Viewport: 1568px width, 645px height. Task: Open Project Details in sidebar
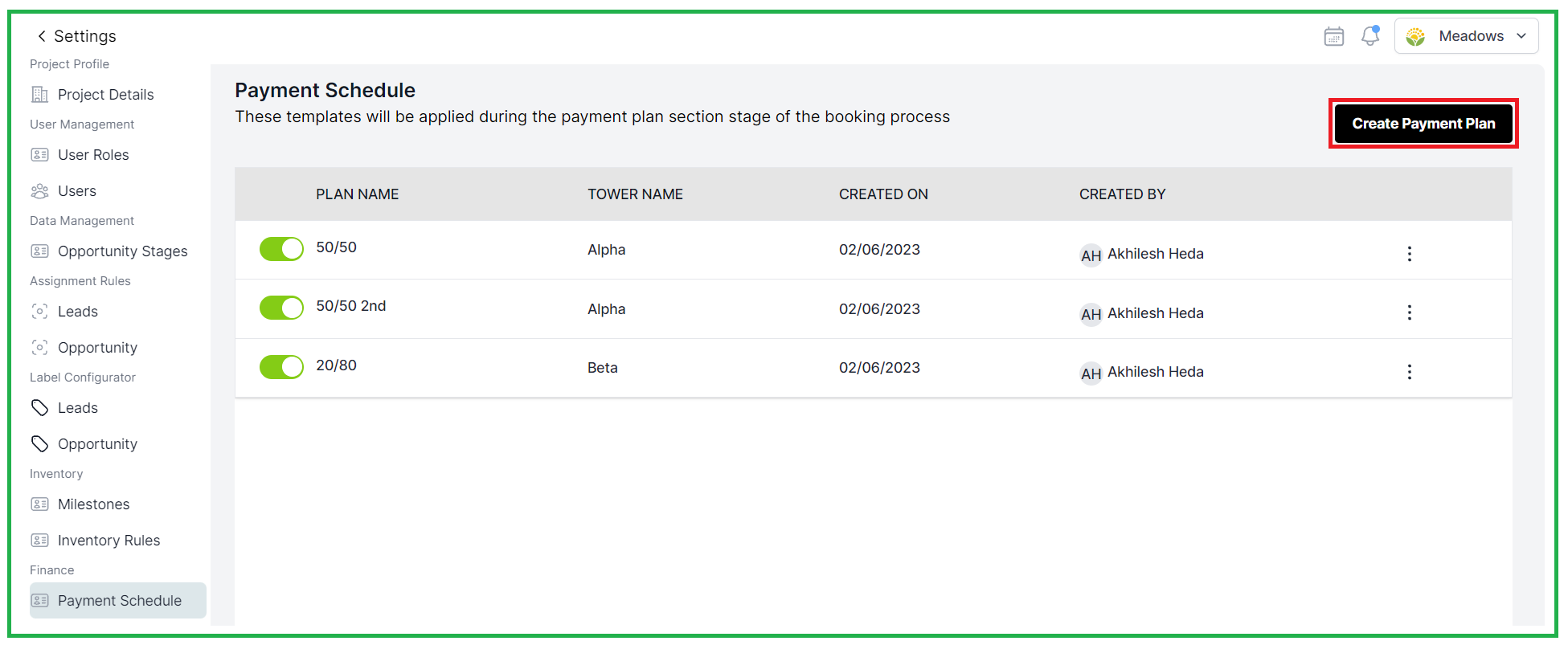pyautogui.click(x=105, y=95)
